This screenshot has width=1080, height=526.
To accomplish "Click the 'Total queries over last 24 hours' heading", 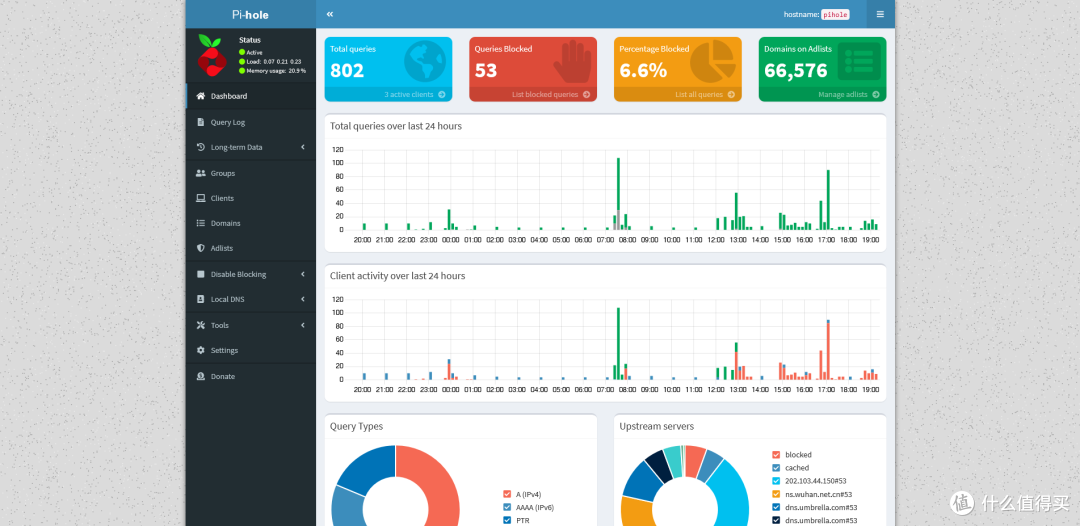I will click(396, 126).
